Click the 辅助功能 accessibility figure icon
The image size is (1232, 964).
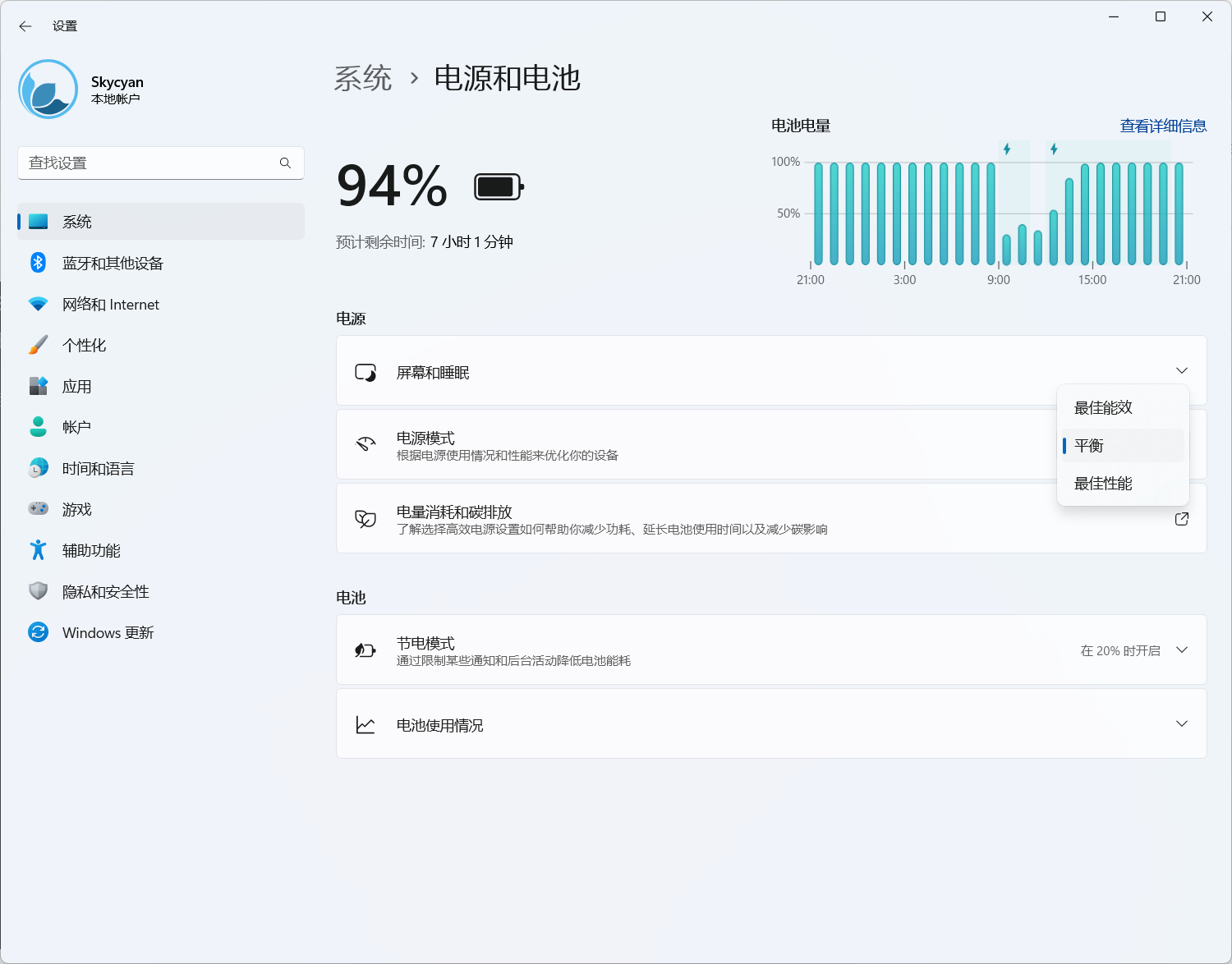tap(39, 550)
